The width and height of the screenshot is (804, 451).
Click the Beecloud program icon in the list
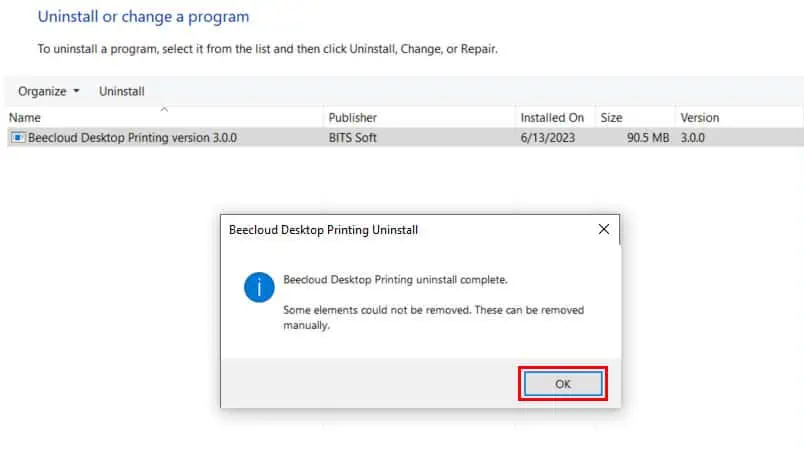pos(18,137)
